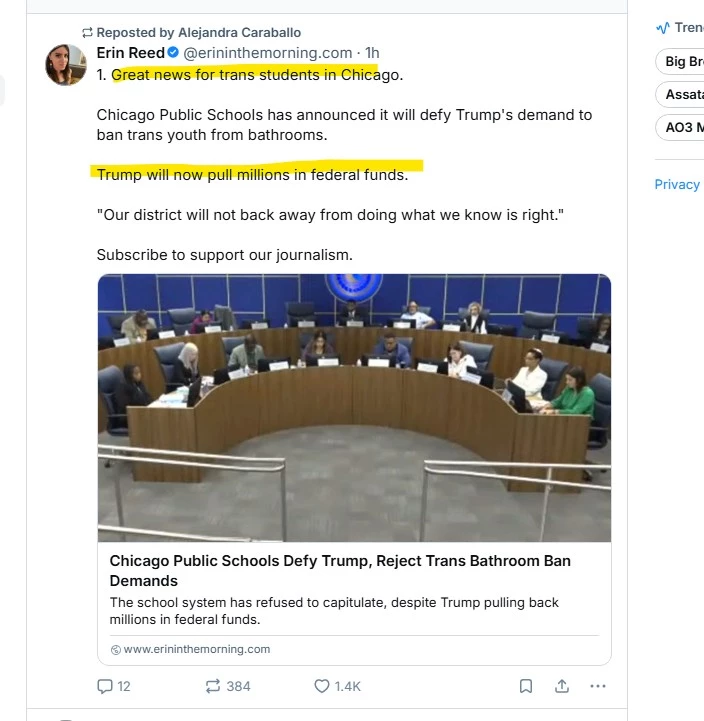This screenshot has height=721, width=704.
Task: Bookmark this post
Action: (x=526, y=686)
